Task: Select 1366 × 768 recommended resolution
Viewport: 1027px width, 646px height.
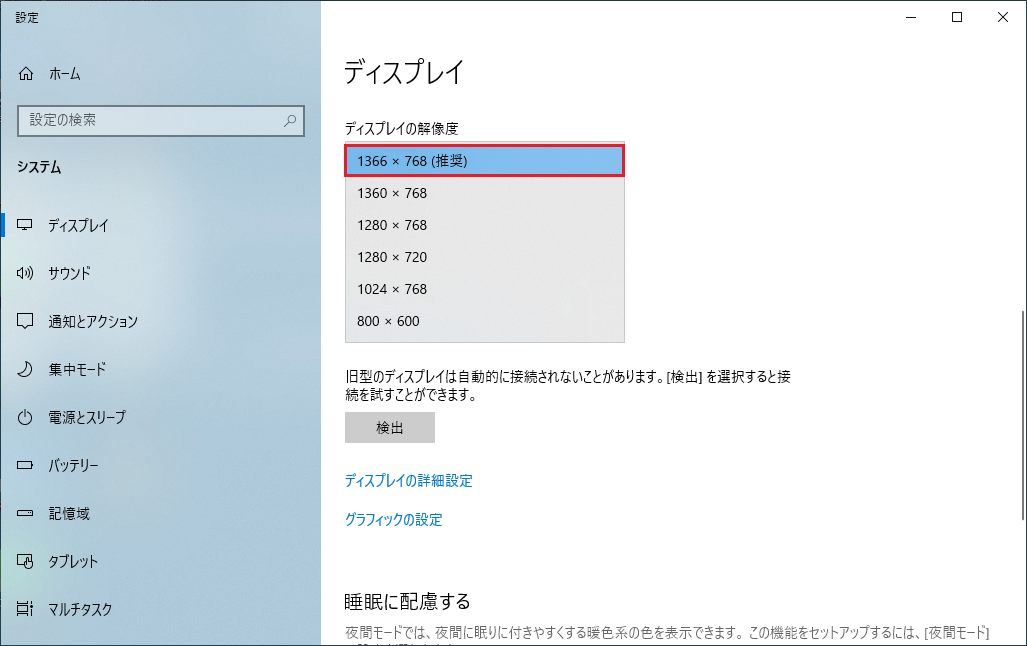Action: tap(484, 161)
